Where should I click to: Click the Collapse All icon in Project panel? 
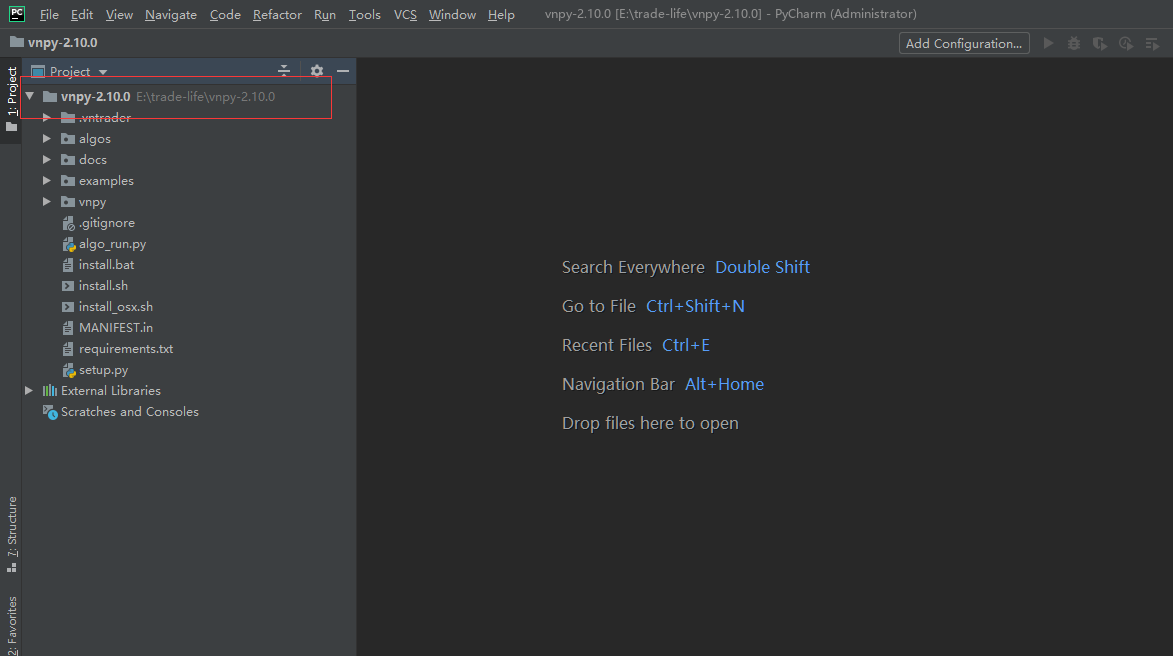point(284,70)
